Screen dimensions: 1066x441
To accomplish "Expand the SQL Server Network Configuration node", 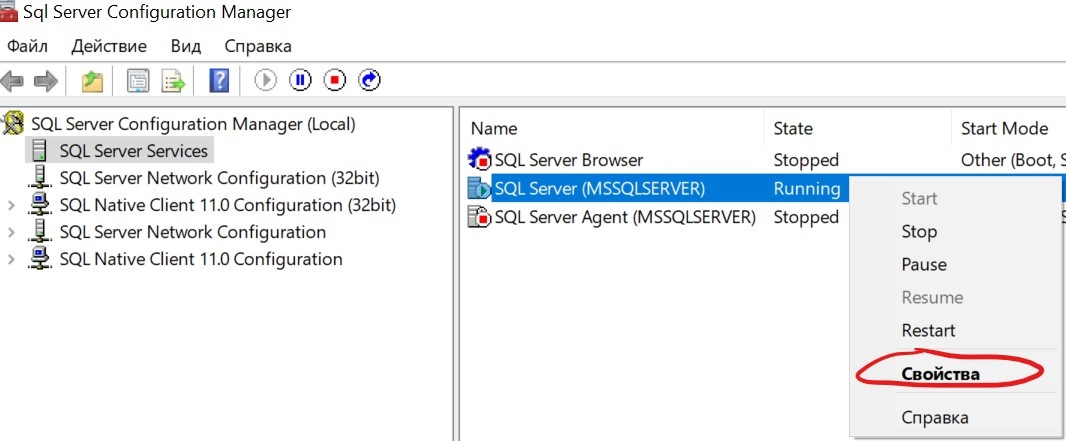I will coord(11,232).
